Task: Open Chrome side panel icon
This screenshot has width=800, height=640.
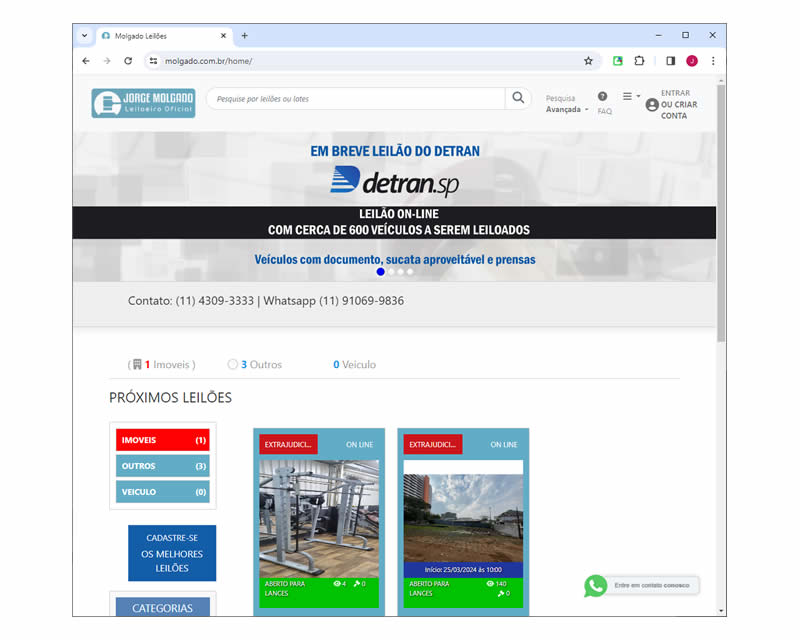Action: click(x=670, y=61)
